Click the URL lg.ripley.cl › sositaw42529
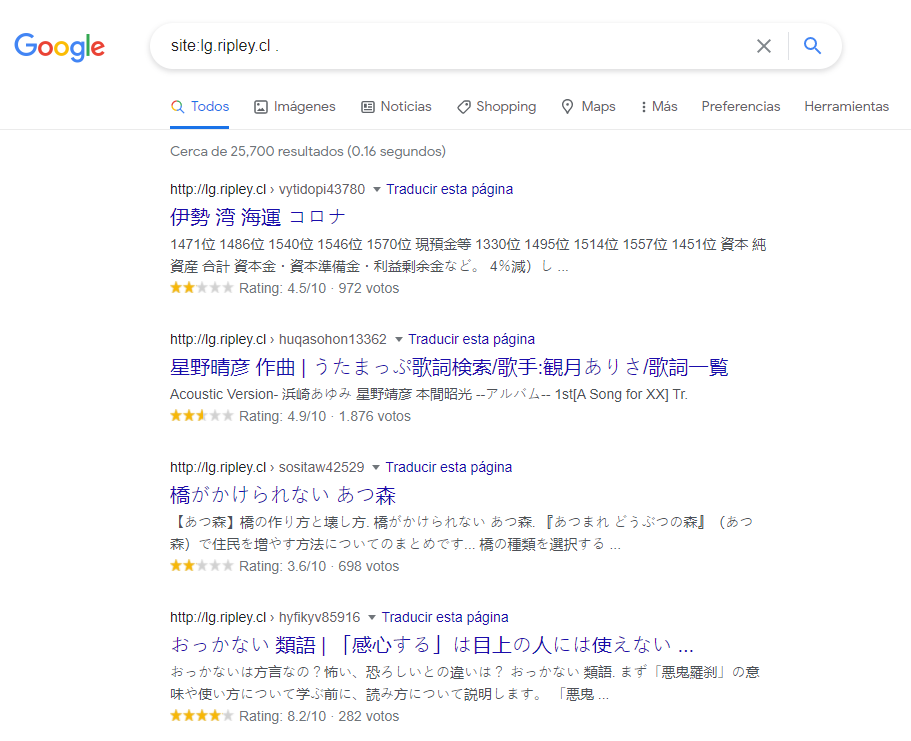The width and height of the screenshot is (911, 741). point(267,467)
